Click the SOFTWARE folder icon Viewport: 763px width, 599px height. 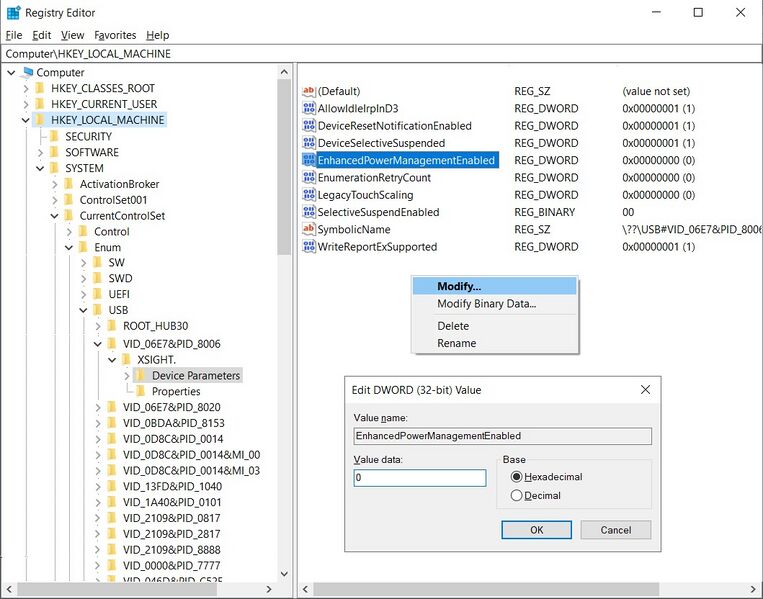[x=54, y=152]
